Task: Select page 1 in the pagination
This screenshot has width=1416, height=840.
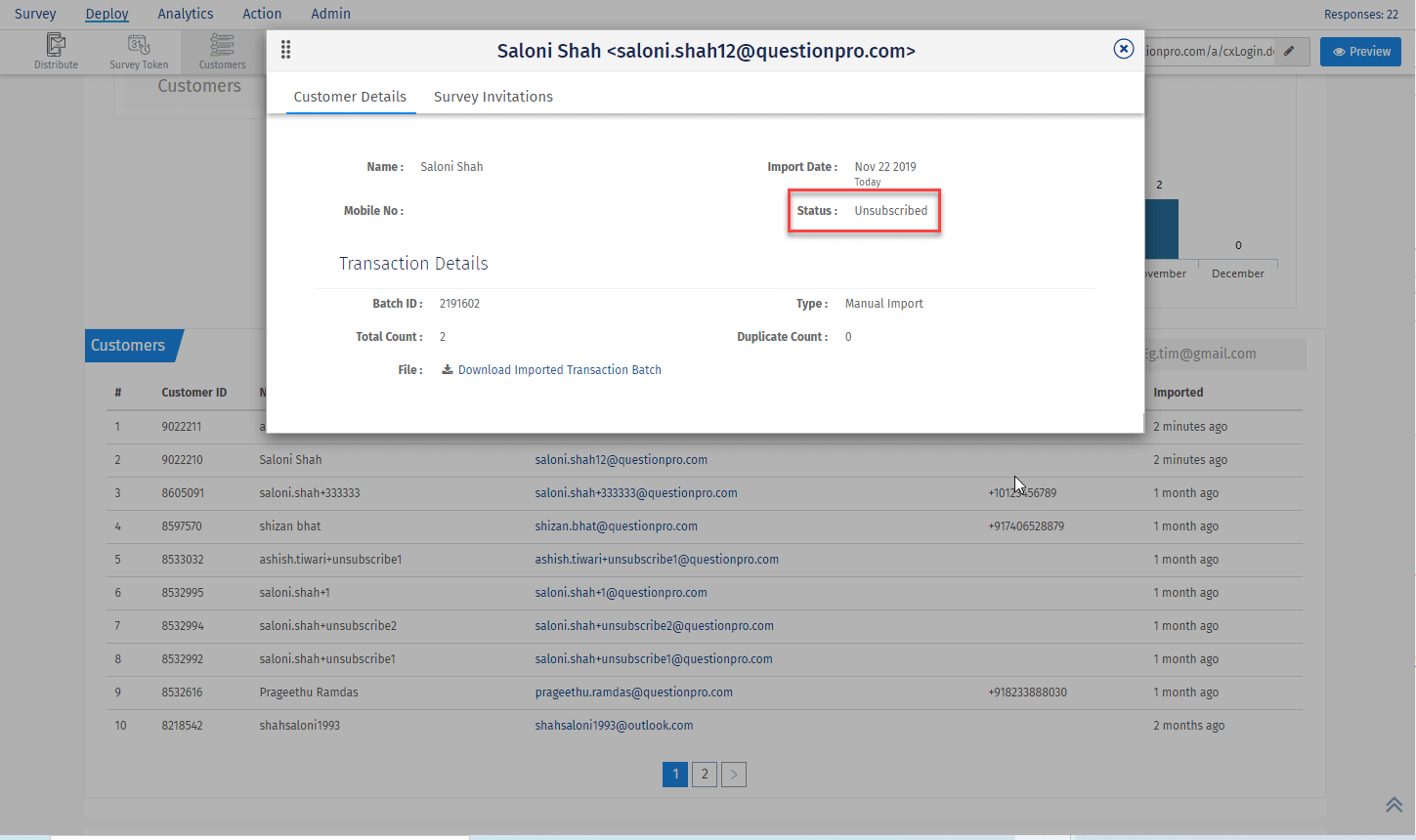Action: 675,775
